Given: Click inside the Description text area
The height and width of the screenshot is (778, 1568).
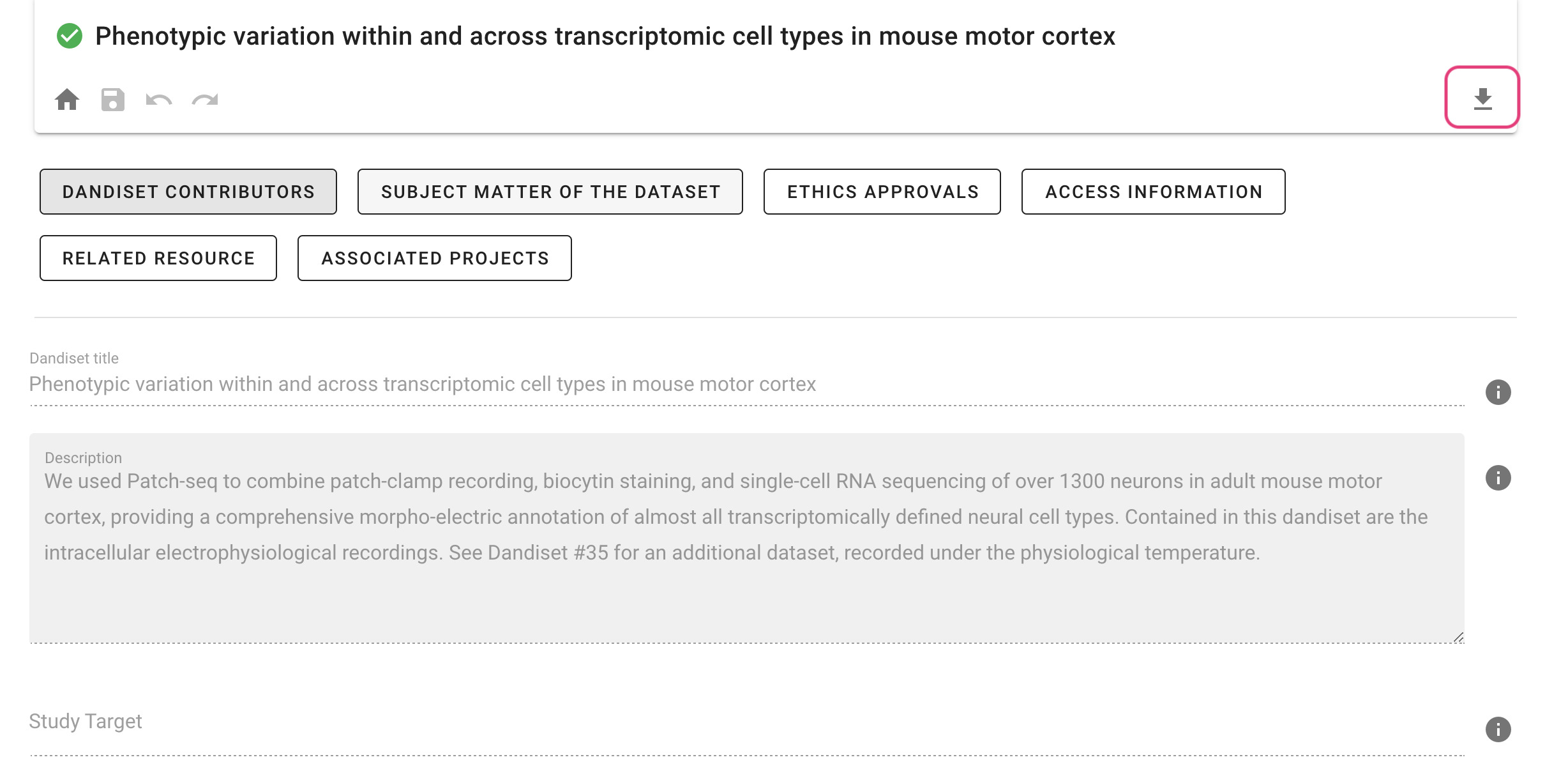Looking at the screenshot, I should click(702, 588).
